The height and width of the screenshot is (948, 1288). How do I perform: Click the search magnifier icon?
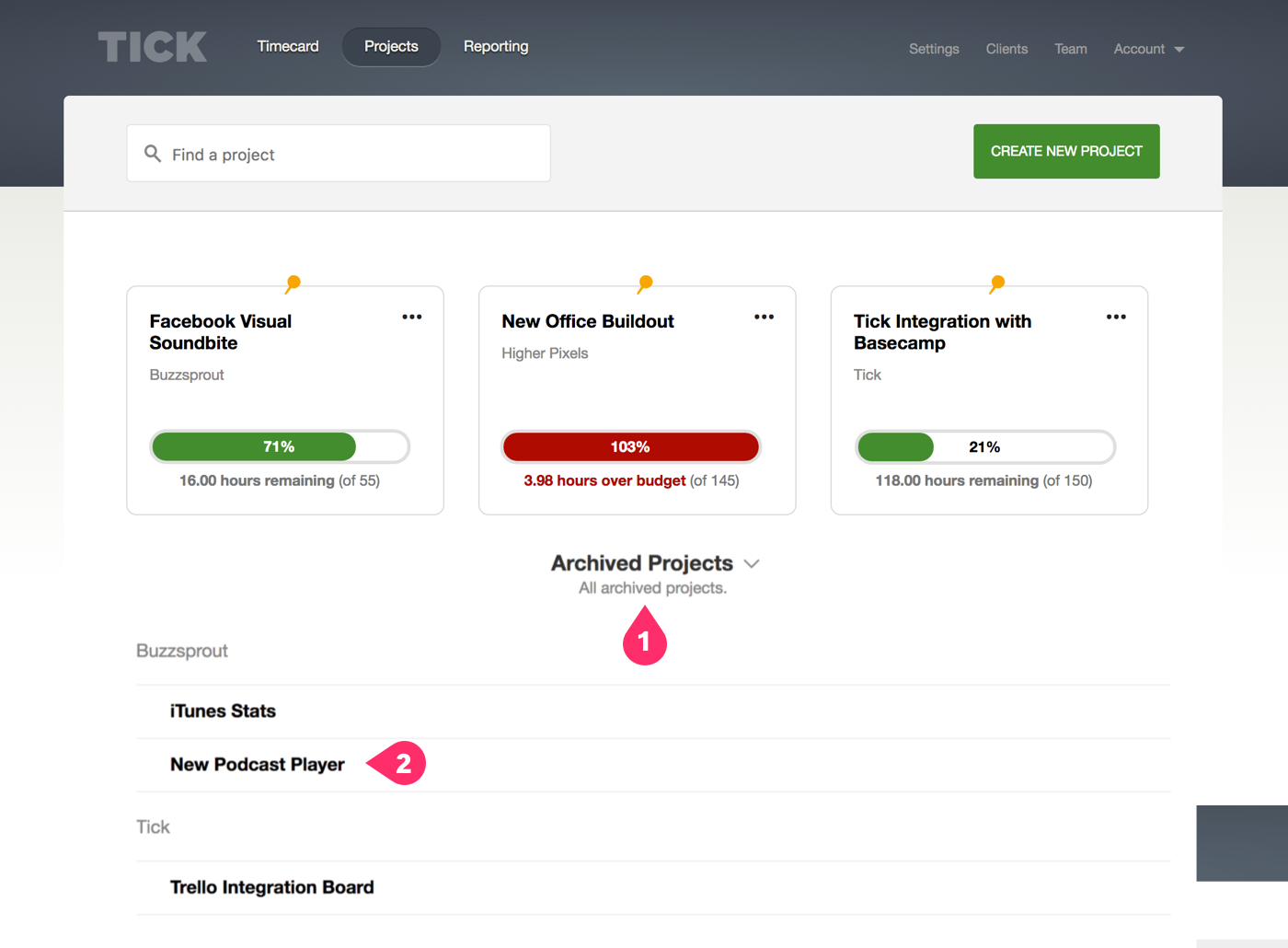tap(153, 154)
